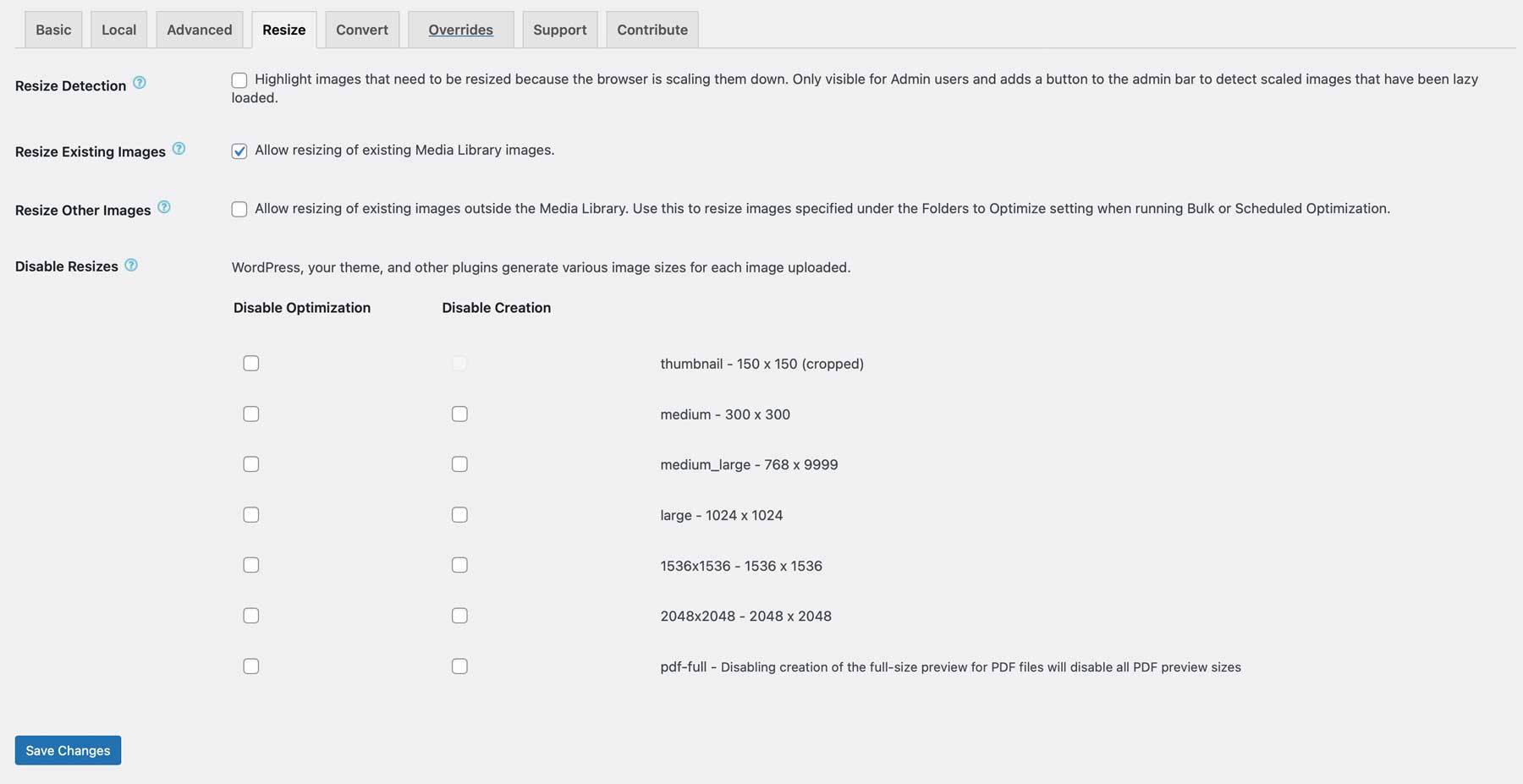Image resolution: width=1523 pixels, height=784 pixels.
Task: Open help for Resize Other Images
Action: [165, 206]
